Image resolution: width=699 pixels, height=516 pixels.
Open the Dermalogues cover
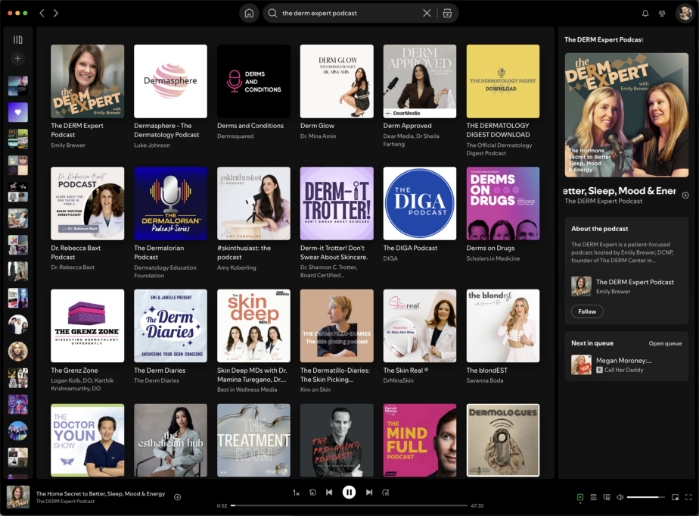(x=503, y=441)
